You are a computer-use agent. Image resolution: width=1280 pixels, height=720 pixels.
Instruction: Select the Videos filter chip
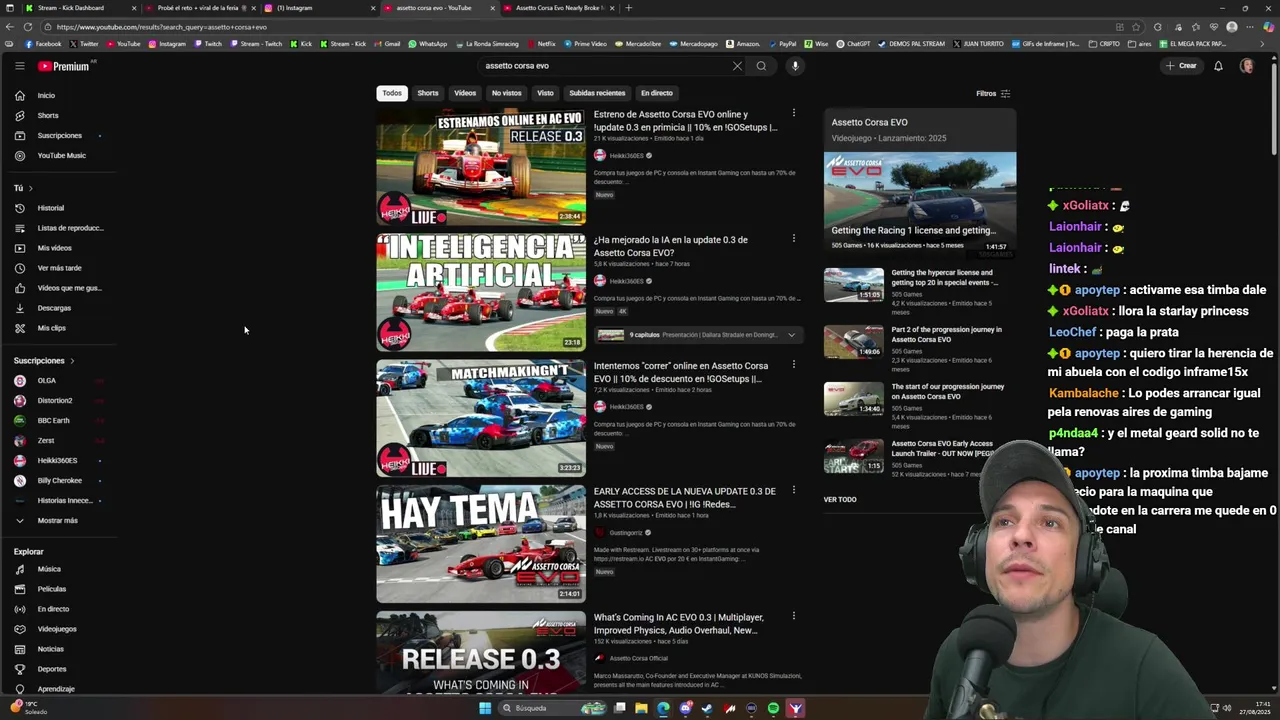click(x=465, y=93)
